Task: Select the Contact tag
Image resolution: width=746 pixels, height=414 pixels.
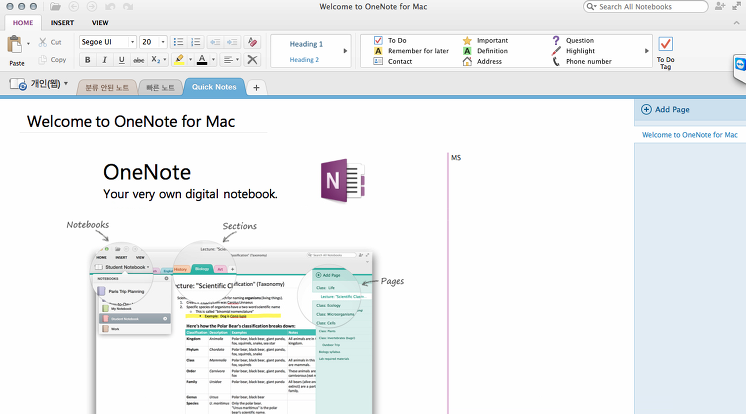Action: 393,61
